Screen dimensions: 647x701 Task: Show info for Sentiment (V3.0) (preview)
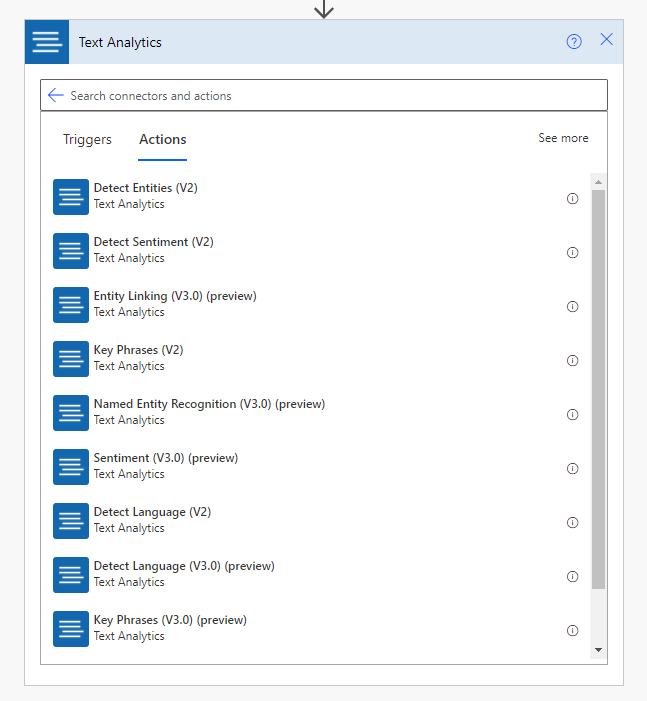pos(572,469)
